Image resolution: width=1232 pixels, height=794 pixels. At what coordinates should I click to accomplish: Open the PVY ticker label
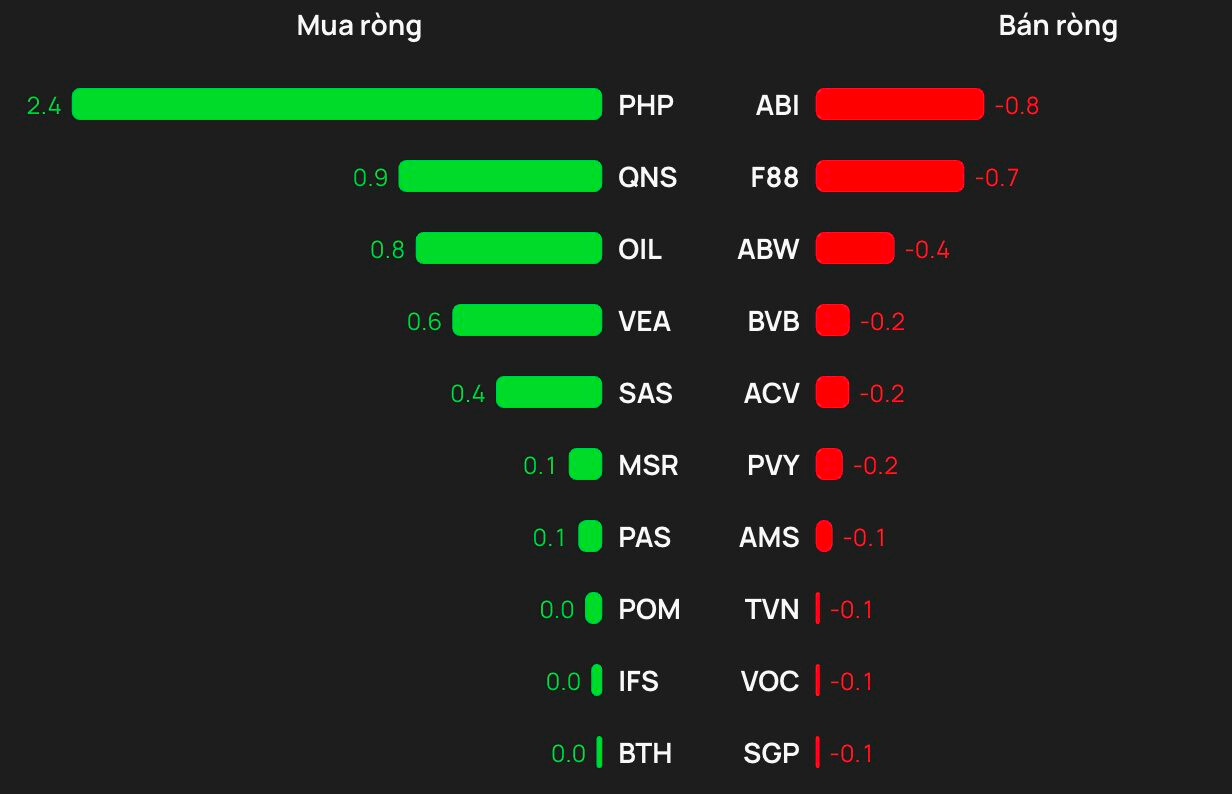pyautogui.click(x=773, y=465)
